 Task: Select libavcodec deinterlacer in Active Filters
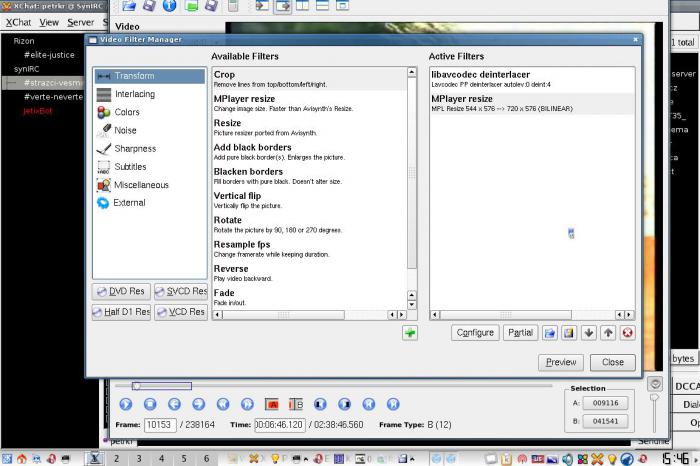(x=532, y=79)
